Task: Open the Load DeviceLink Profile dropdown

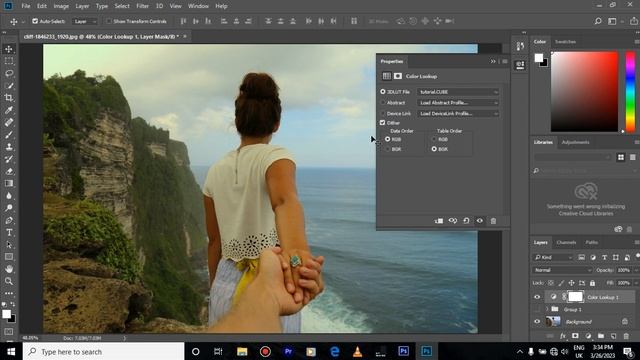Action: [458, 113]
